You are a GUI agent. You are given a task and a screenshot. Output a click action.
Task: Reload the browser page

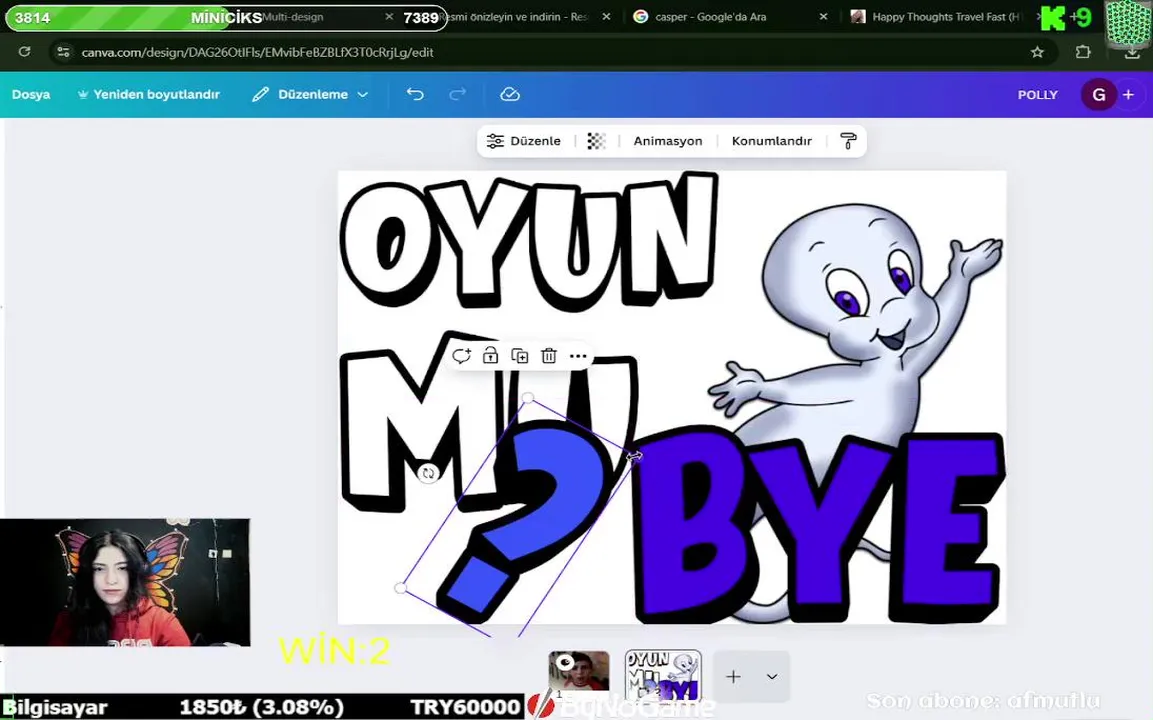point(24,51)
